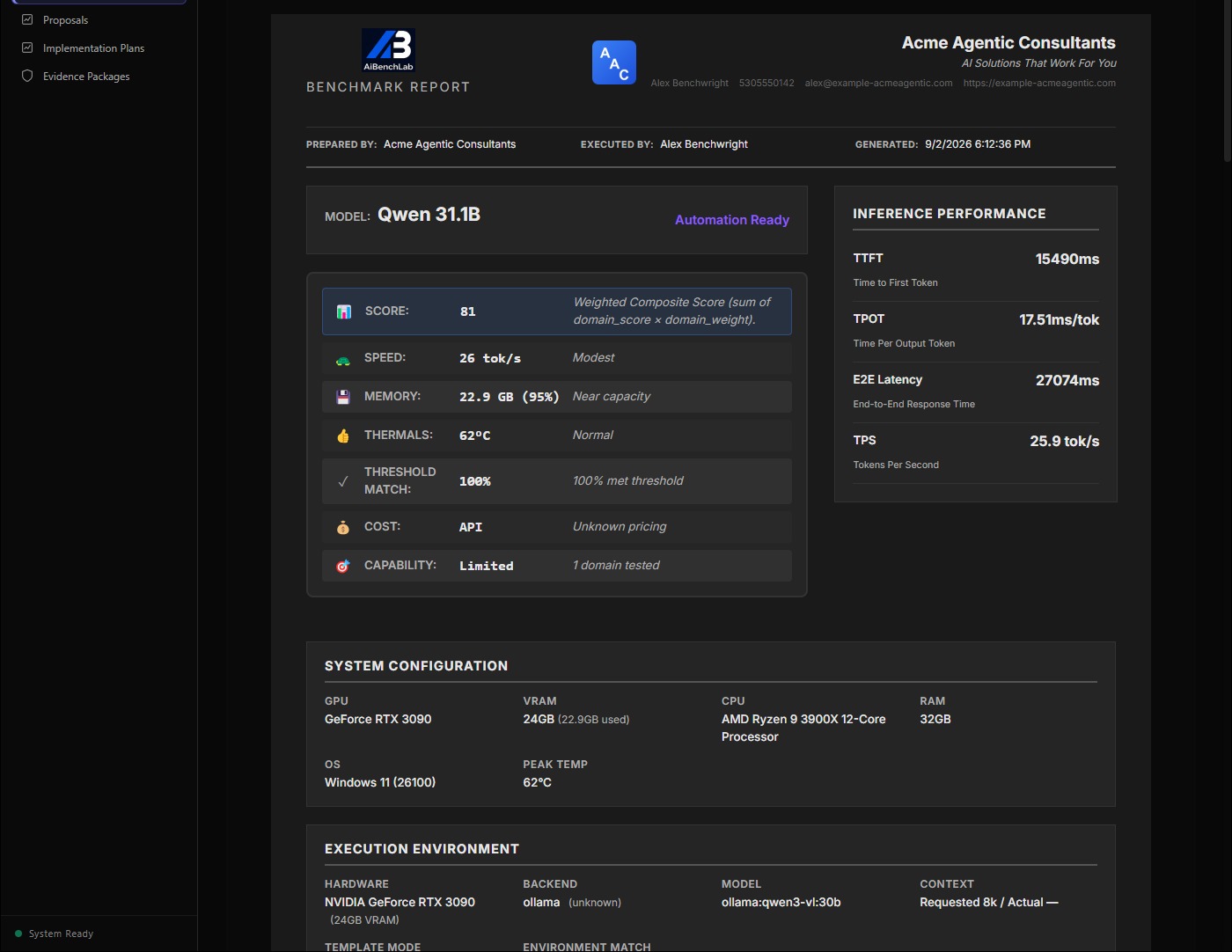This screenshot has width=1232, height=952.
Task: Click the Evidence Packages shield icon
Action: pos(27,76)
